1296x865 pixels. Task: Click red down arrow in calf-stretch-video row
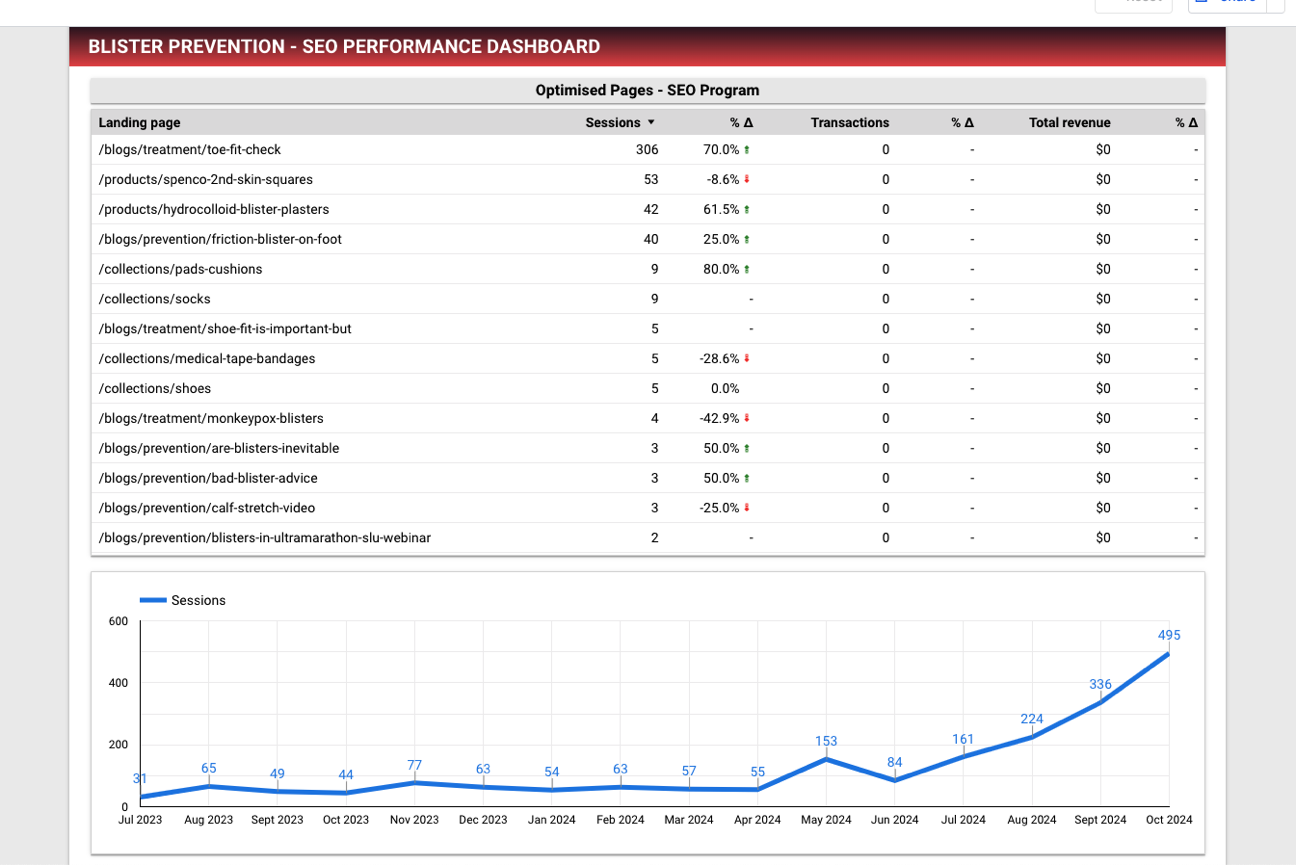[747, 508]
